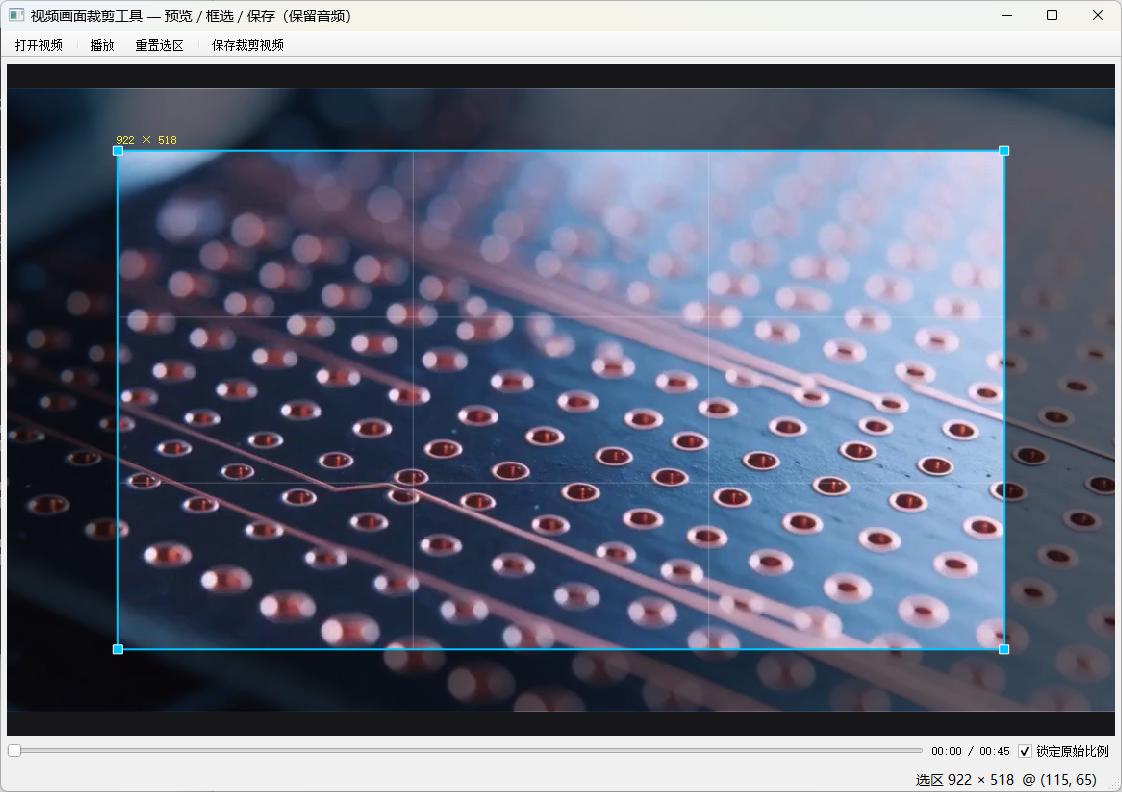Click the yellow 922 × 518 size label
1122x792 pixels.
pyautogui.click(x=146, y=140)
